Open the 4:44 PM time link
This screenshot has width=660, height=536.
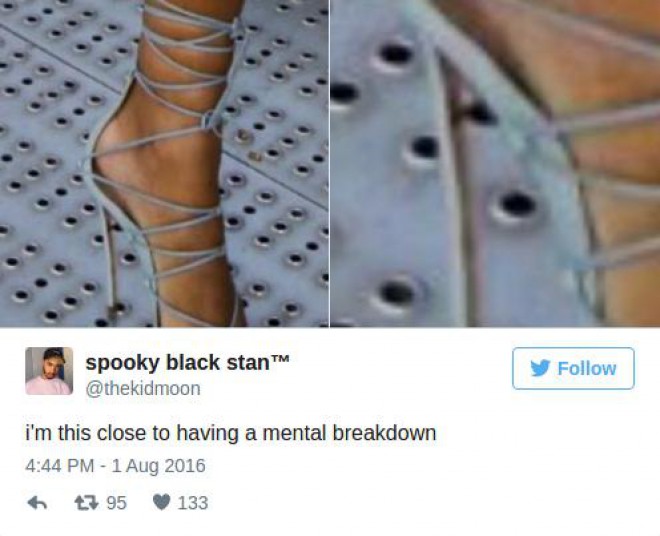tap(59, 466)
